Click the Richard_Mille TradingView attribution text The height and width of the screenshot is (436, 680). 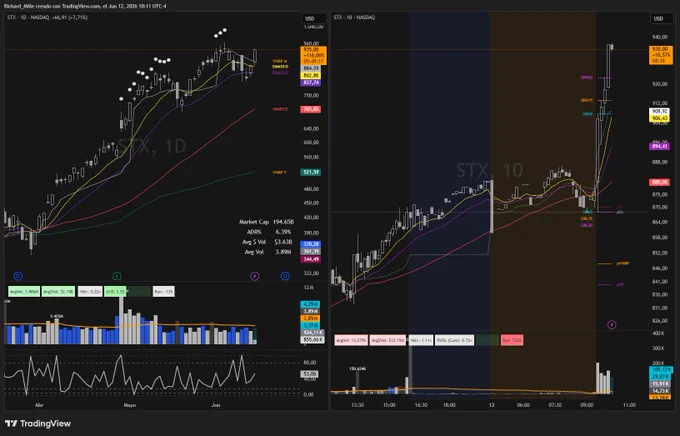(x=85, y=6)
